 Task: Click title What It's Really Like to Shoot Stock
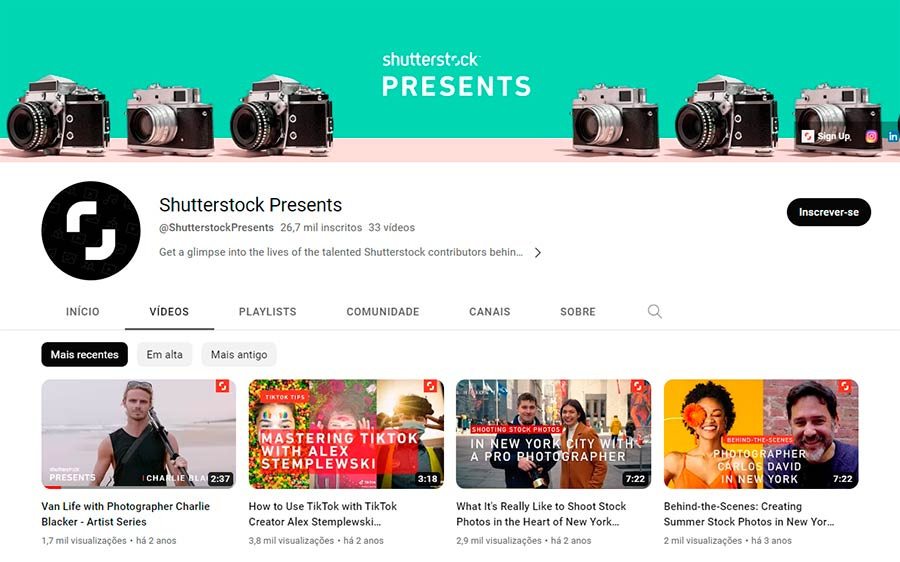tap(541, 514)
